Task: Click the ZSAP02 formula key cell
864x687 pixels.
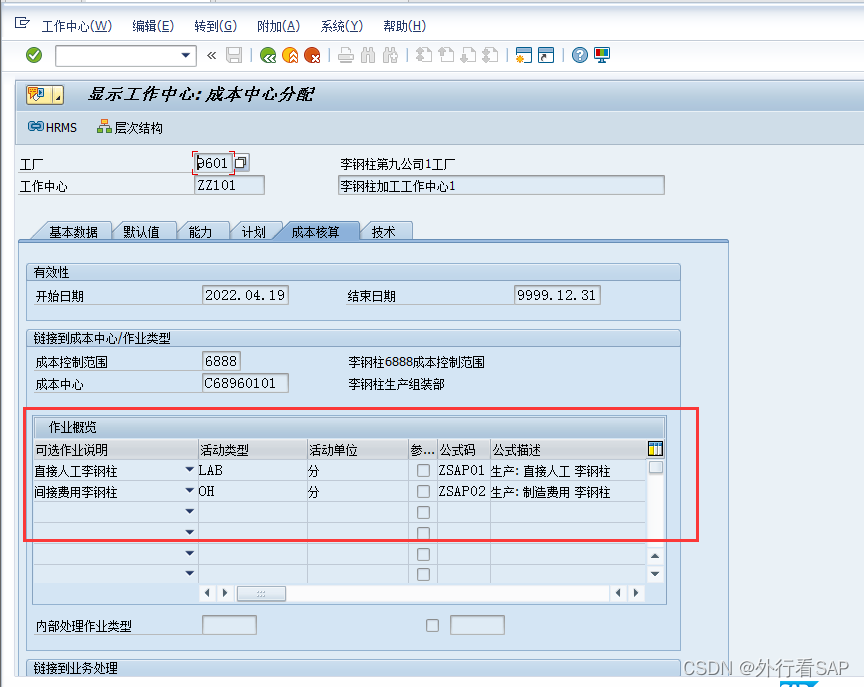Action: (x=463, y=491)
